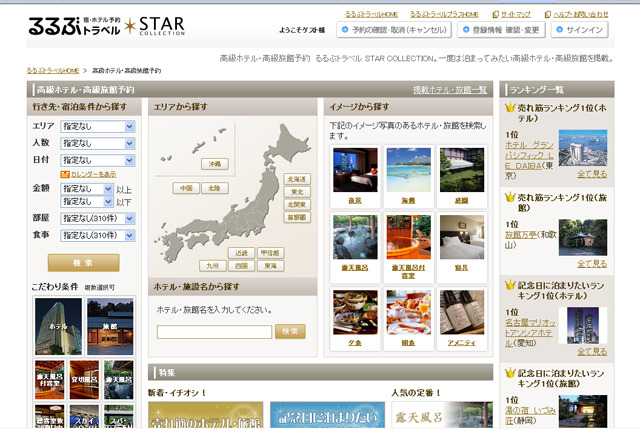The image size is (640, 429).
Task: Click the hotel name text input field
Action: [214, 332]
